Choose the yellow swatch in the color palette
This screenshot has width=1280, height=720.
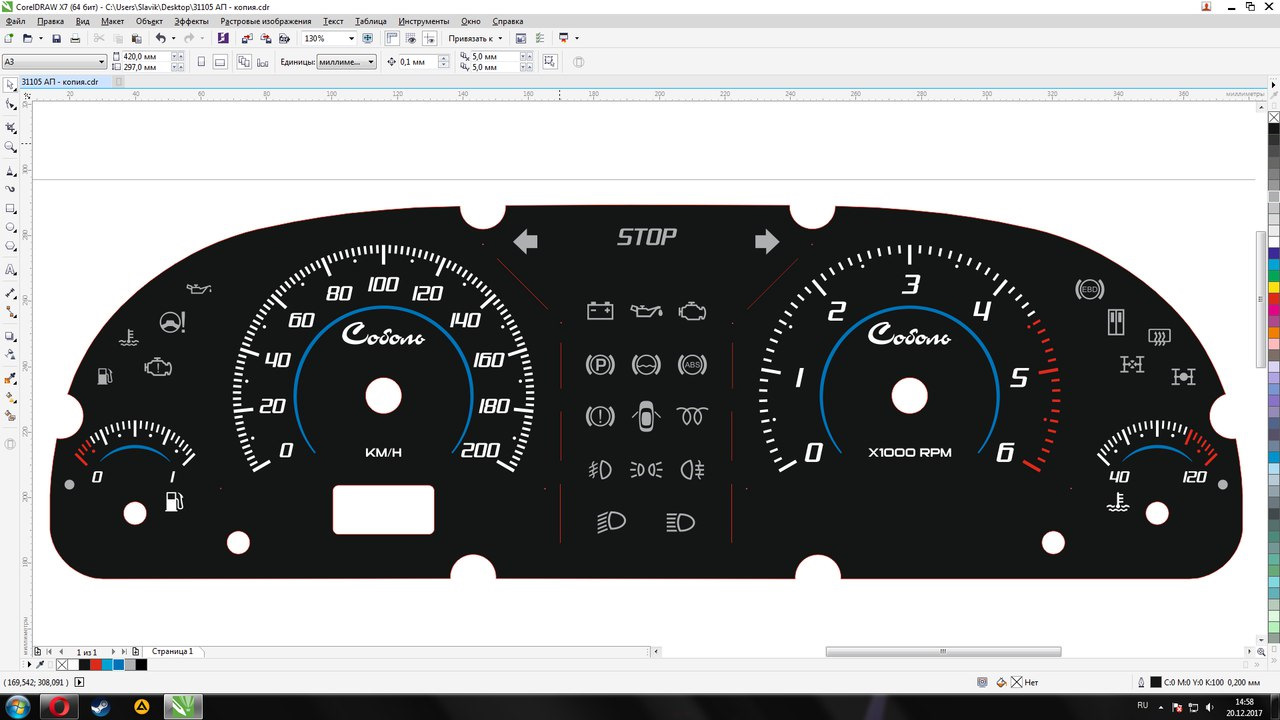pyautogui.click(x=1274, y=287)
